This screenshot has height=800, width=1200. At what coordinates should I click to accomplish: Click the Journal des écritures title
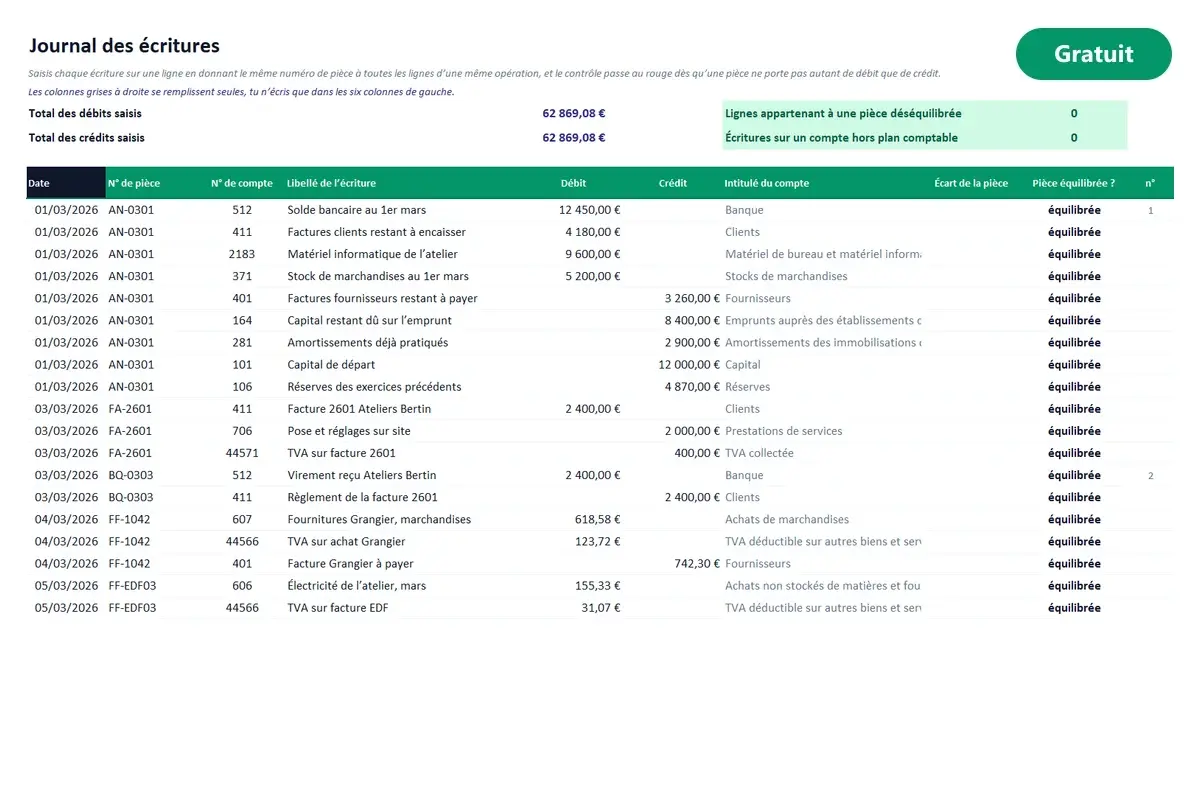tap(124, 46)
